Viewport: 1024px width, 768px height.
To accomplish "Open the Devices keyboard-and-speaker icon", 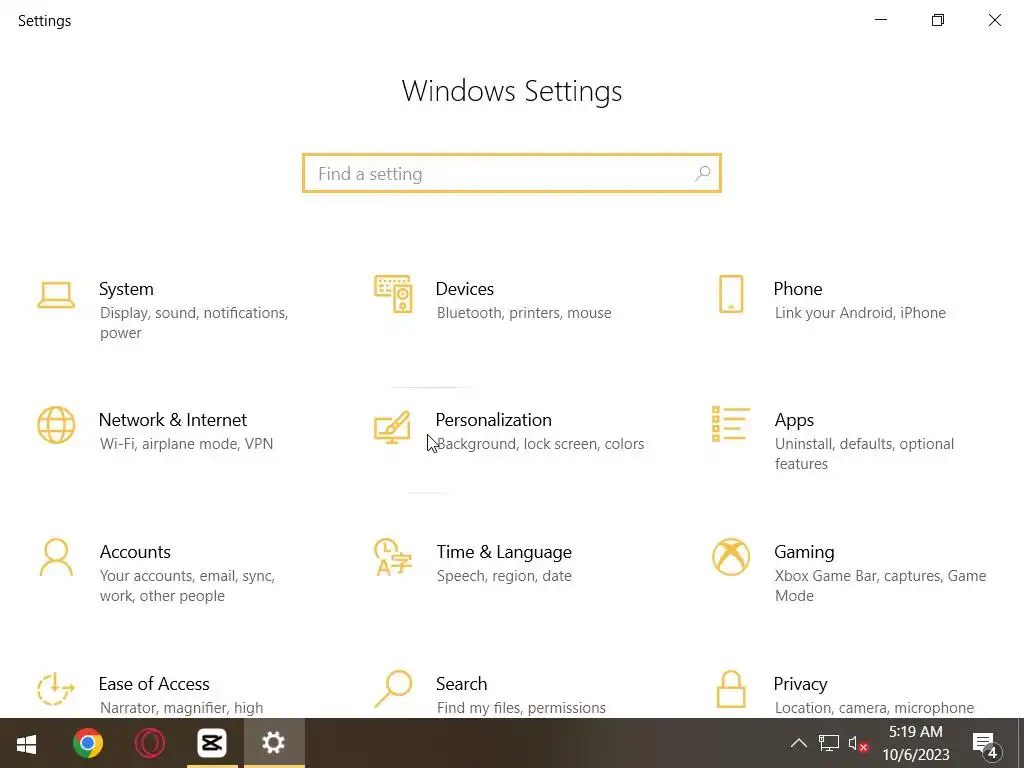I will coord(393,294).
